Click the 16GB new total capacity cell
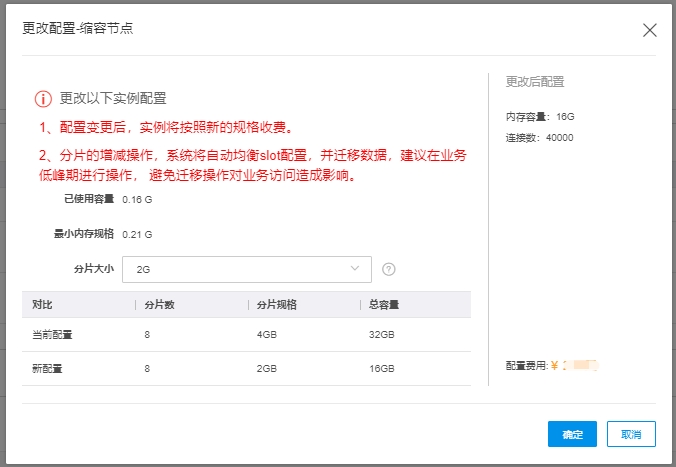676x467 pixels. click(x=383, y=369)
